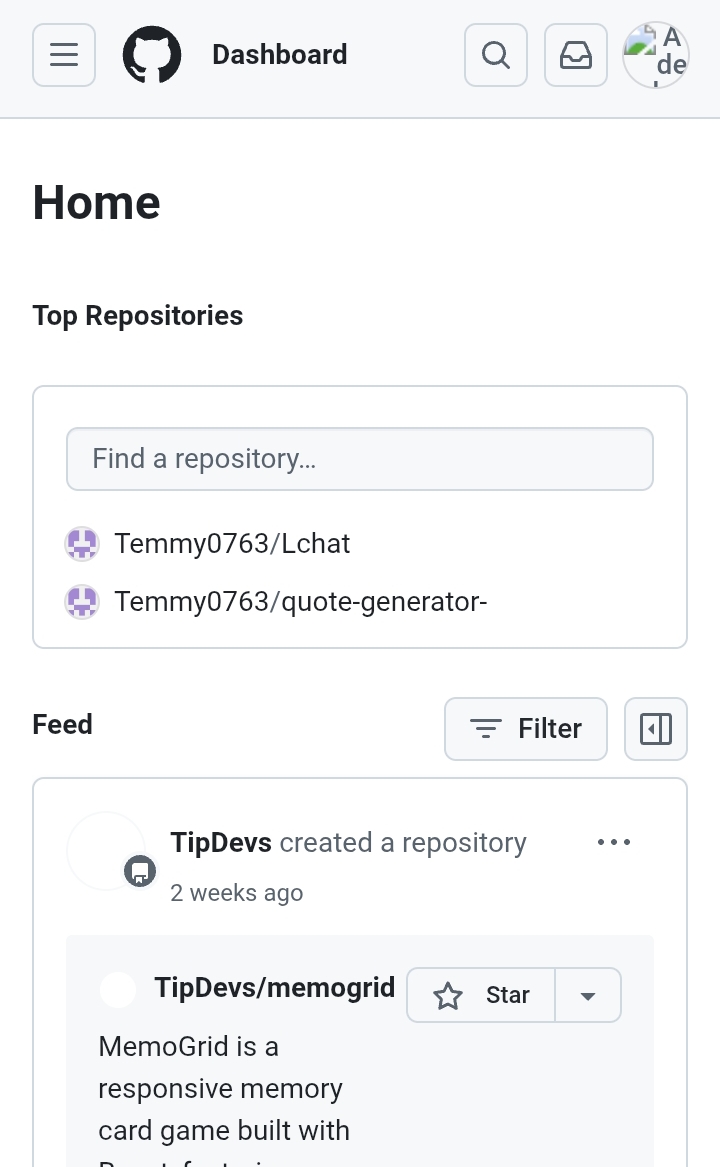Open the TipDevs/memogrid repository link
Screen dimensions: 720x1167
tap(275, 988)
